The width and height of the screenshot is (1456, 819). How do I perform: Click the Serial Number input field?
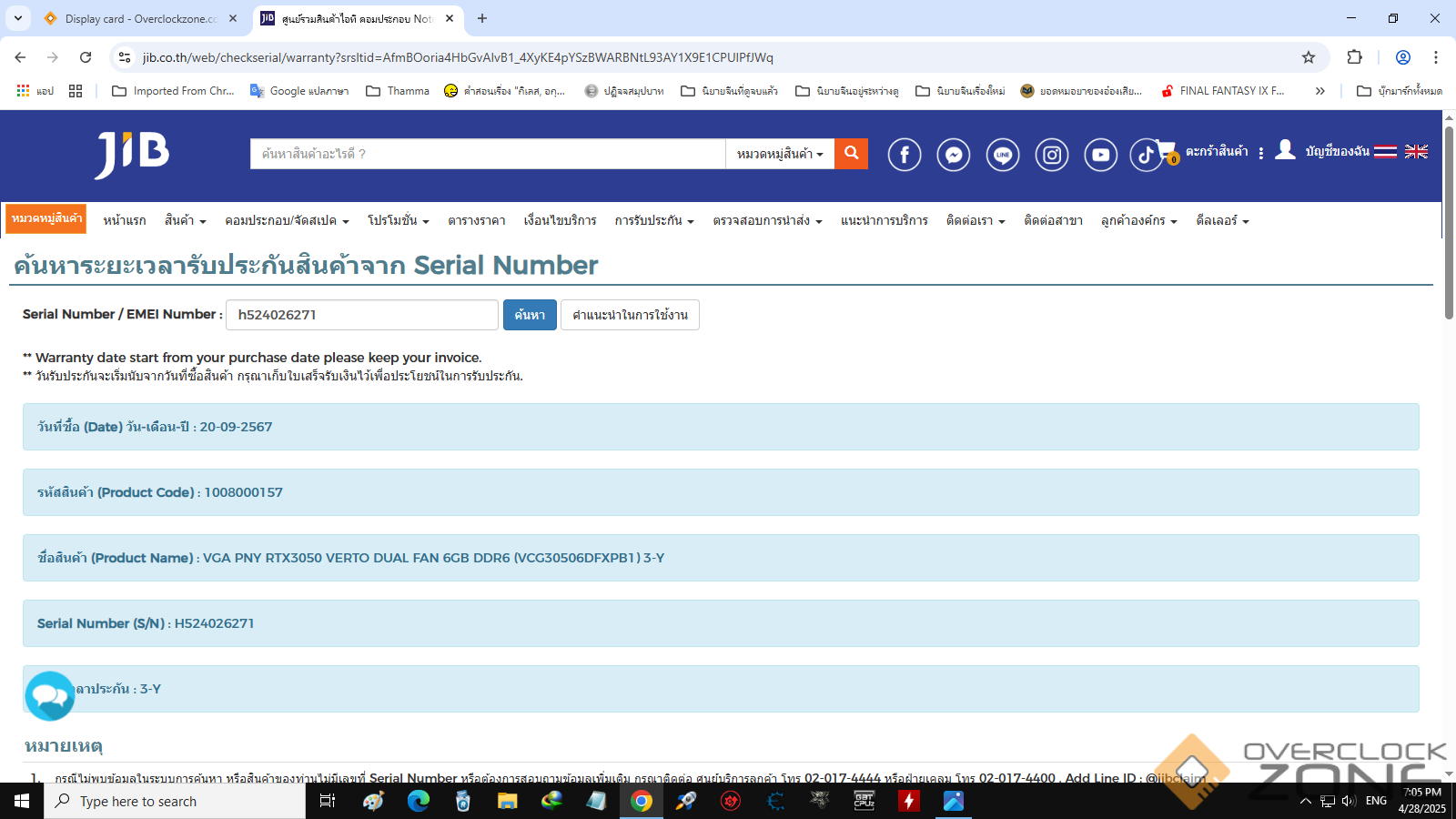361,315
